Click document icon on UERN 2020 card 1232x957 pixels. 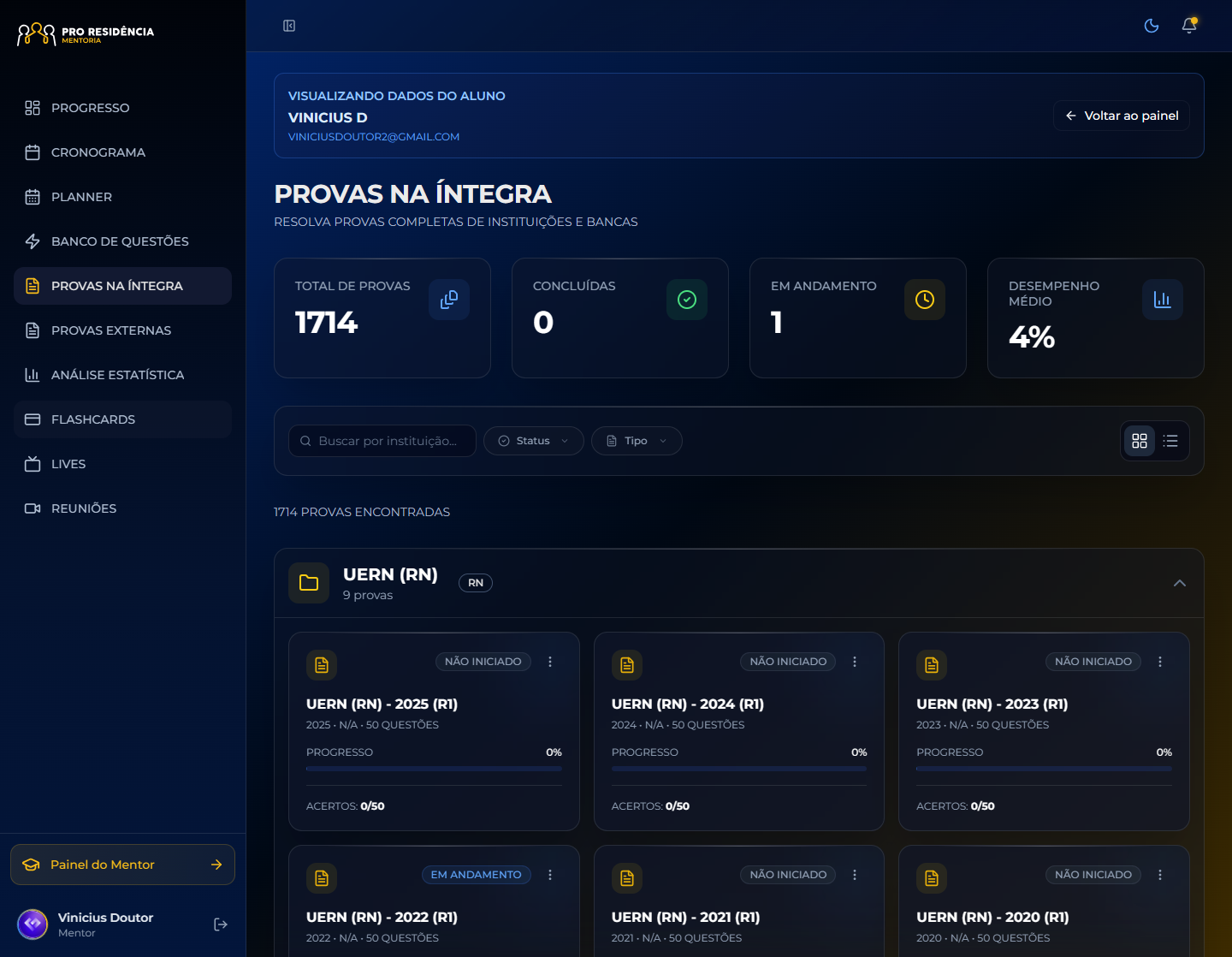(932, 878)
